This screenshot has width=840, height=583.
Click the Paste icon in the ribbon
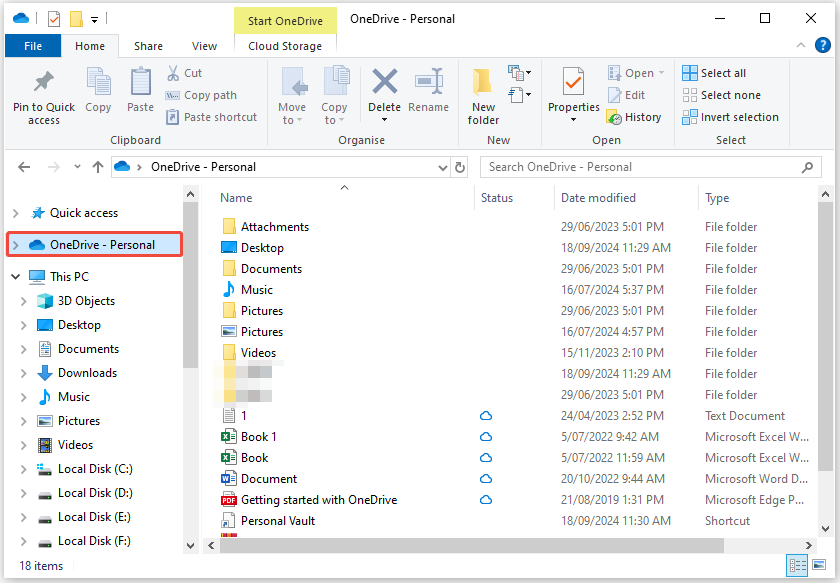pyautogui.click(x=140, y=94)
